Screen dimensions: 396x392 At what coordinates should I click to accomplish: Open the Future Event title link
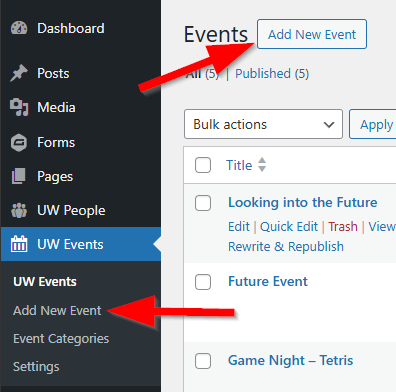[x=268, y=281]
